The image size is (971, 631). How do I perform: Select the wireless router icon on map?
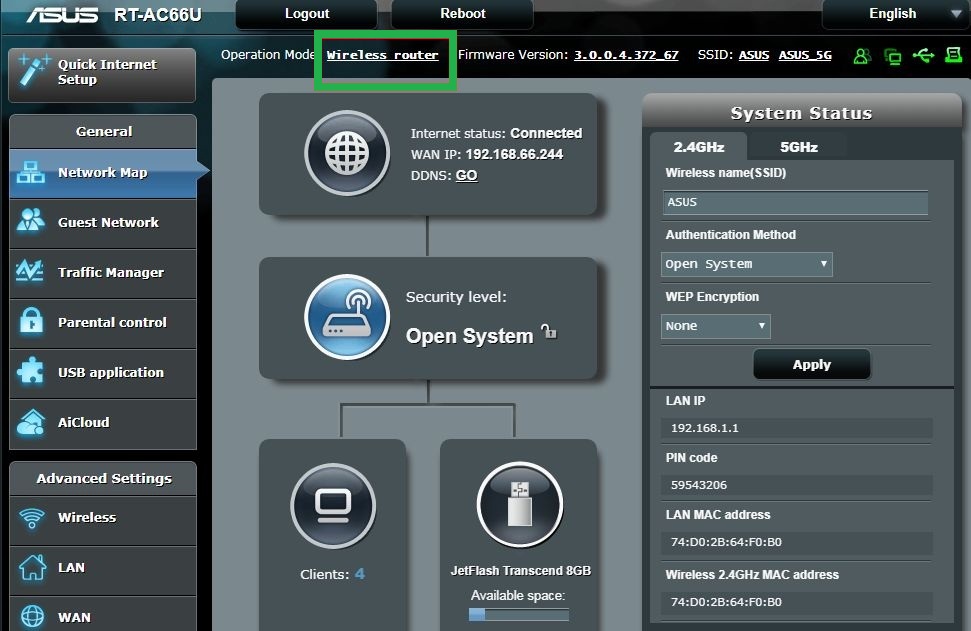coord(347,317)
